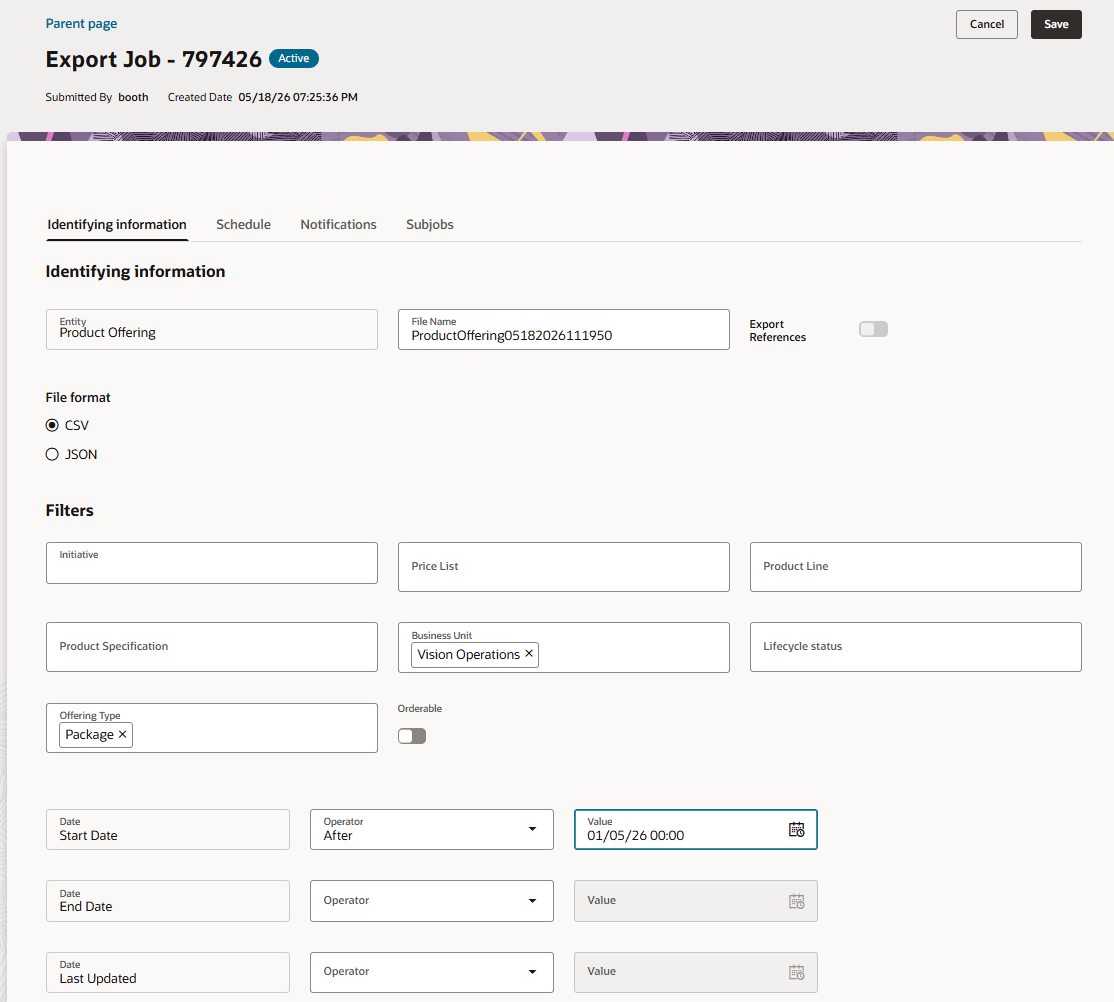Click the File Name input field
Image resolution: width=1114 pixels, height=1002 pixels.
563,329
